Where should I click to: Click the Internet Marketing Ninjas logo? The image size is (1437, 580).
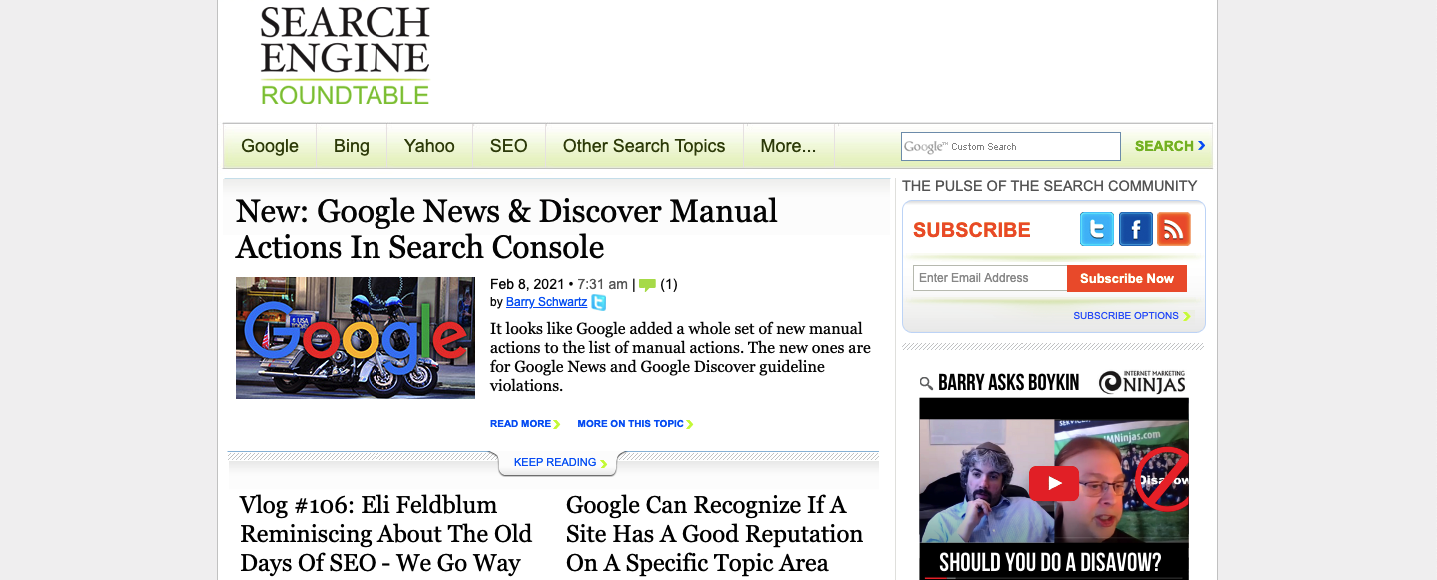tap(1142, 382)
